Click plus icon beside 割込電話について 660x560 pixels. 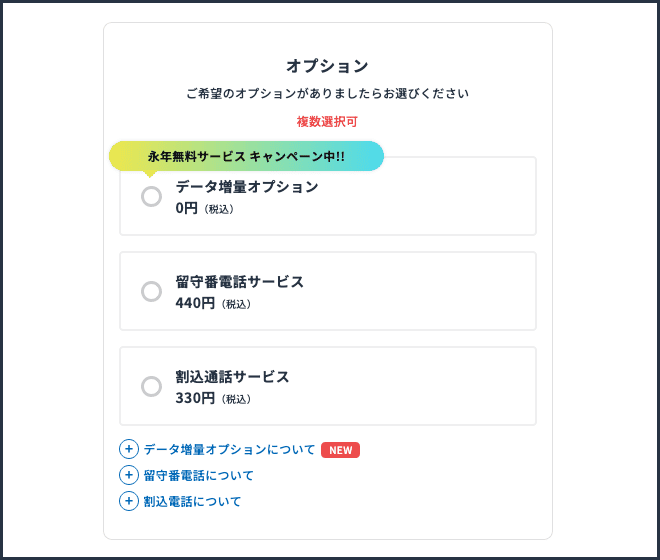(129, 501)
